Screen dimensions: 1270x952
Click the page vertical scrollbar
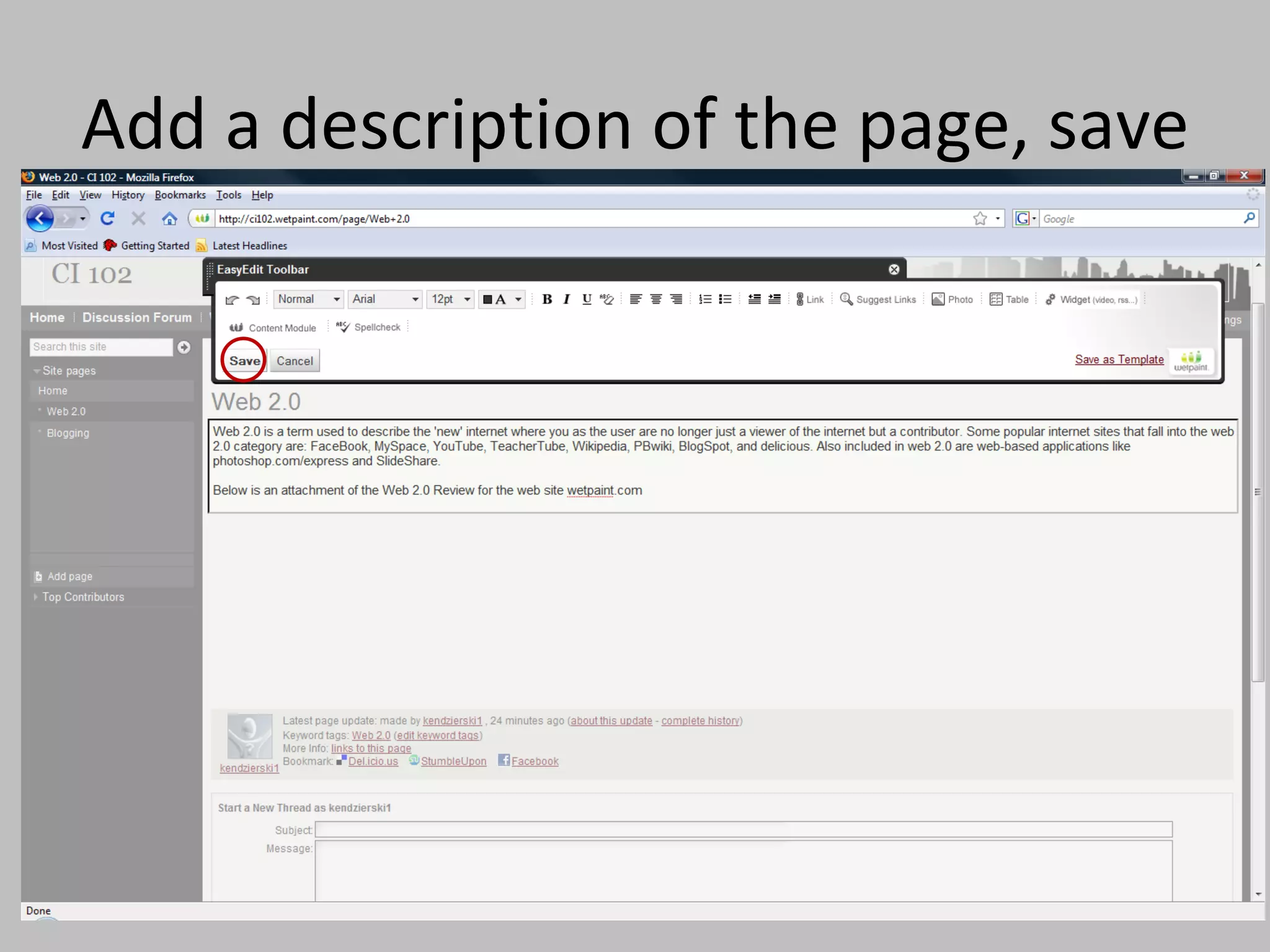tap(1258, 493)
